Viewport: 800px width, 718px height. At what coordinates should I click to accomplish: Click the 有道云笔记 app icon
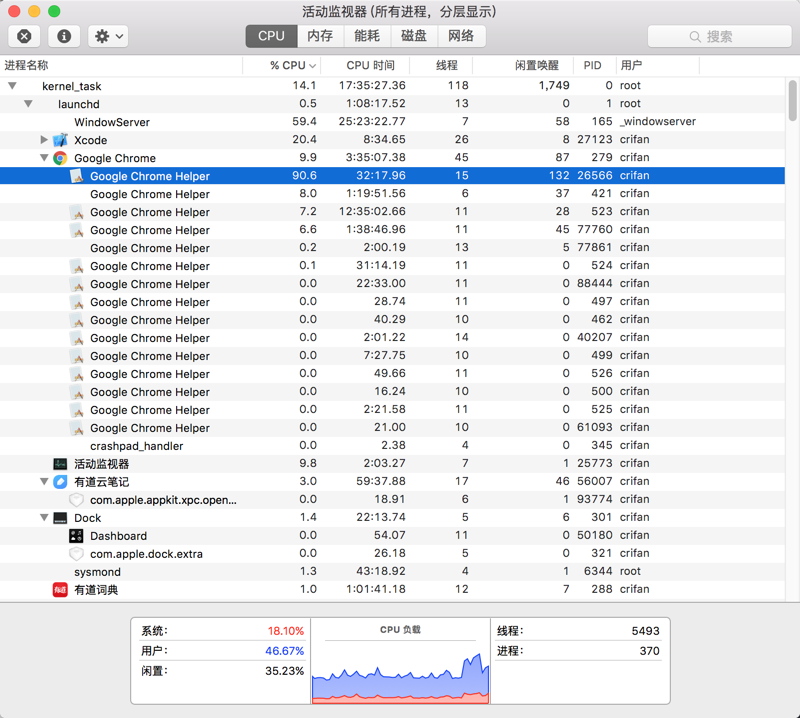pos(60,482)
